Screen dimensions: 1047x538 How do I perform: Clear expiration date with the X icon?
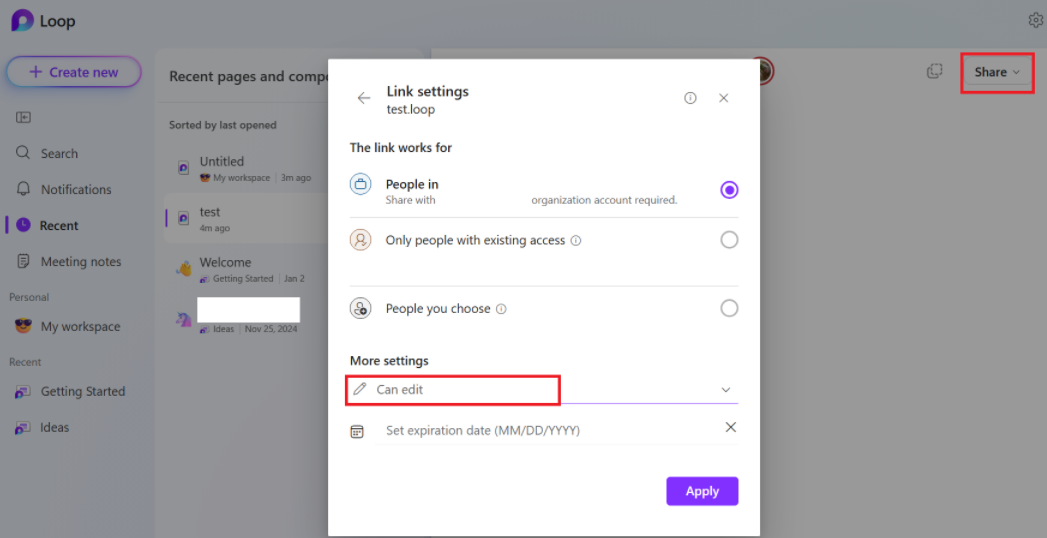730,427
